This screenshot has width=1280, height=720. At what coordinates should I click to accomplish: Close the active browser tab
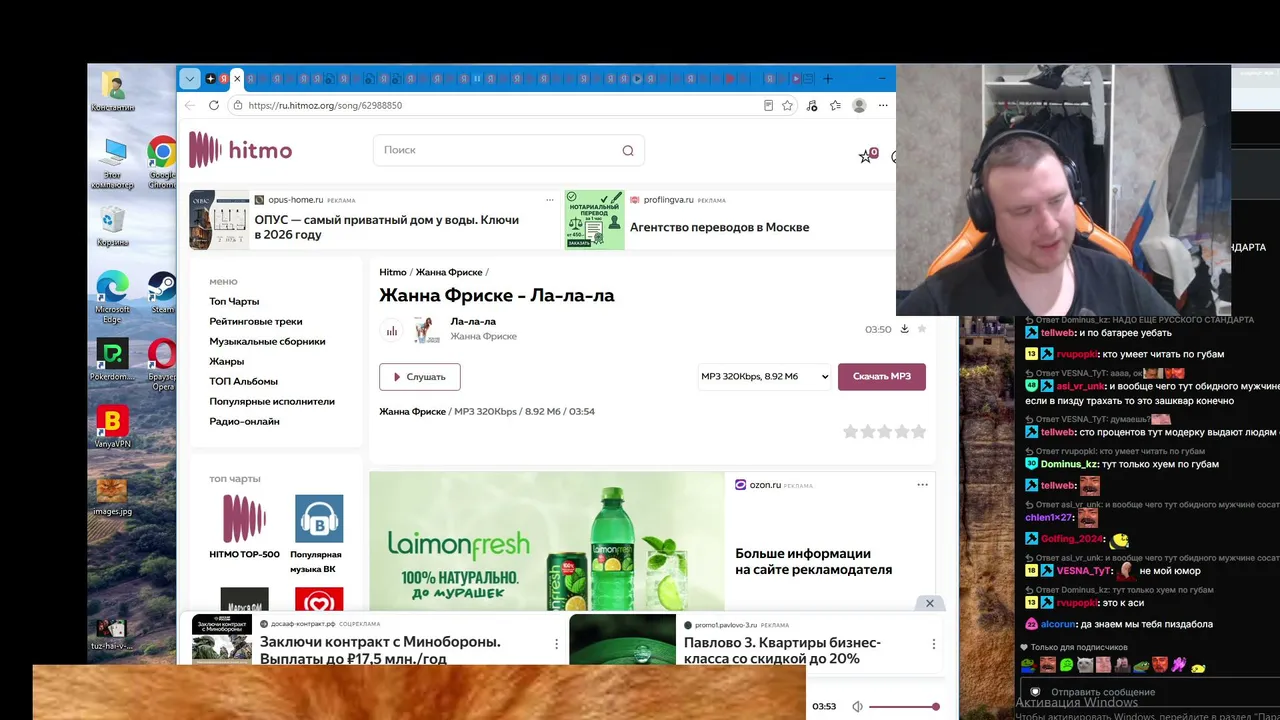237,78
